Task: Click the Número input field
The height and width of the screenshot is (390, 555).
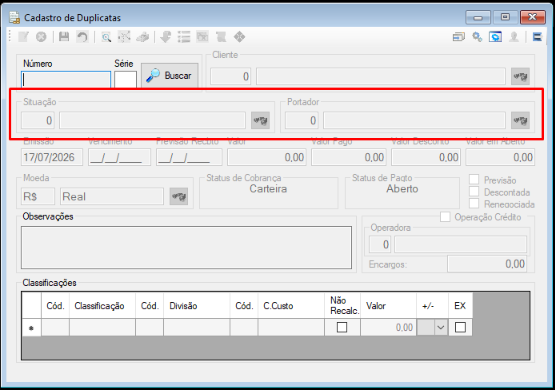Action: (x=66, y=79)
